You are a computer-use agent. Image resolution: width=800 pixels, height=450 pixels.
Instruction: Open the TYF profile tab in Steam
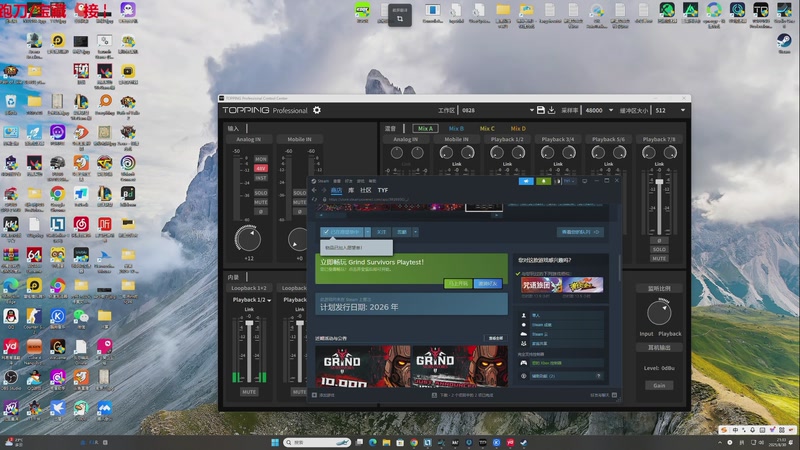point(383,190)
